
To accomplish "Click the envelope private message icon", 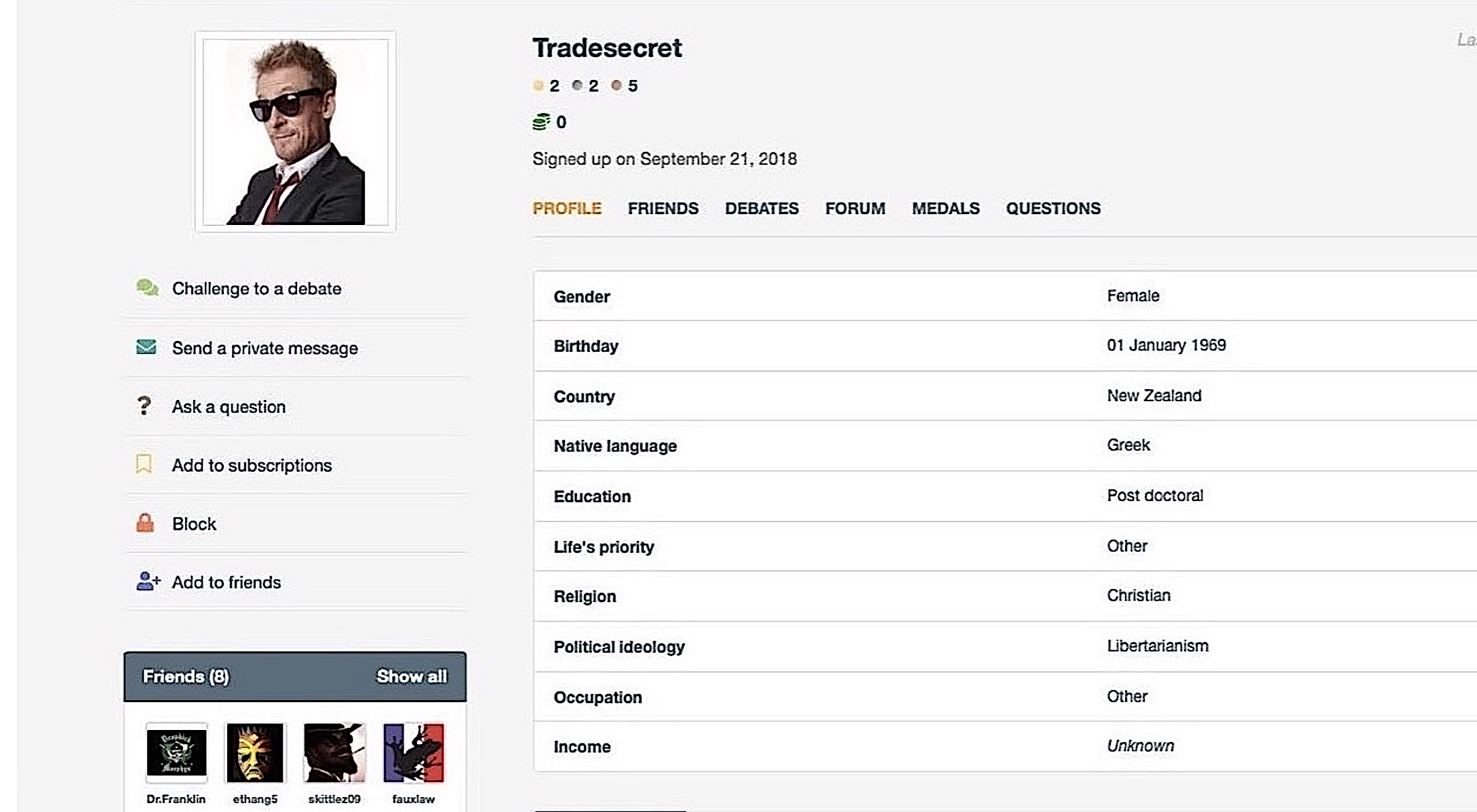I will 146,347.
